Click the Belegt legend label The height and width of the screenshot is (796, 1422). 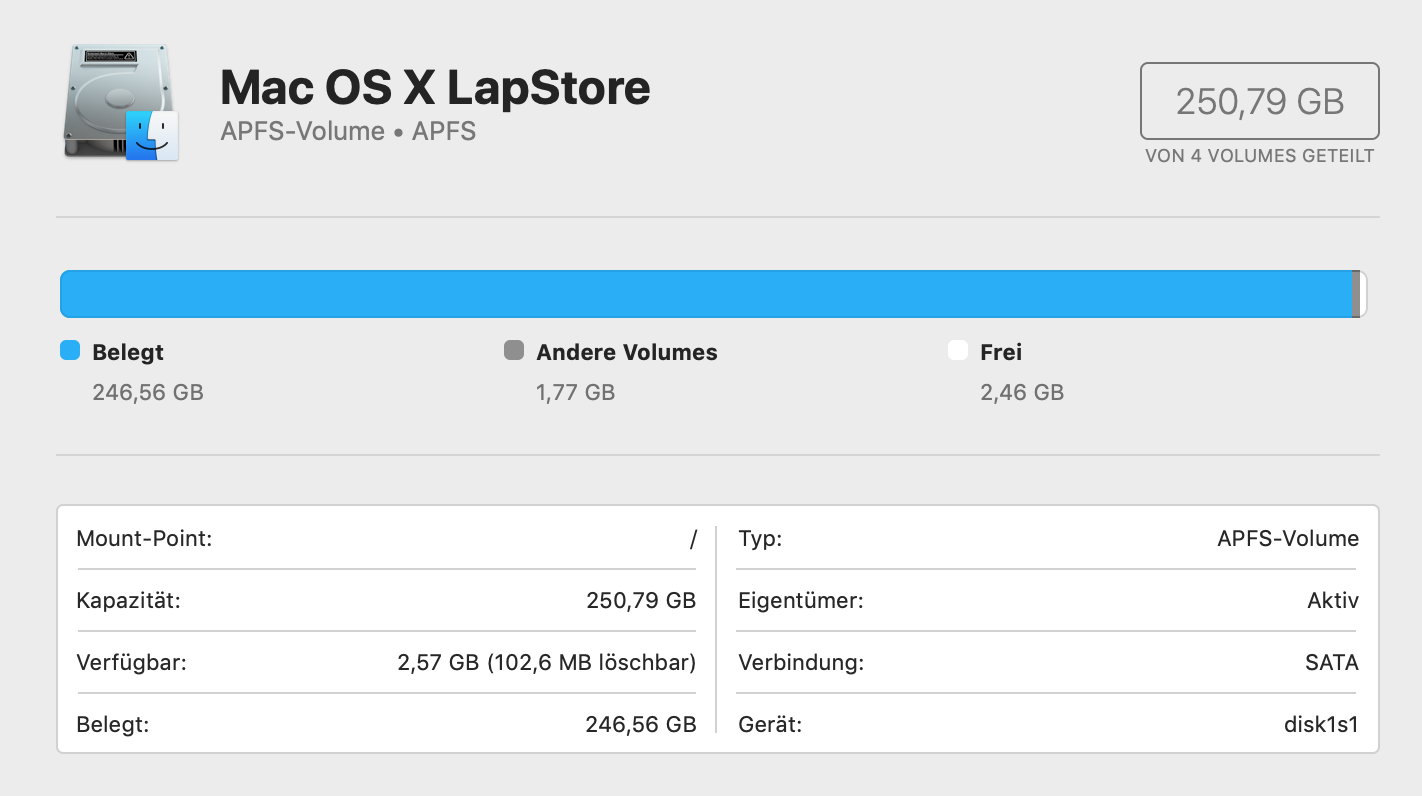tap(128, 352)
